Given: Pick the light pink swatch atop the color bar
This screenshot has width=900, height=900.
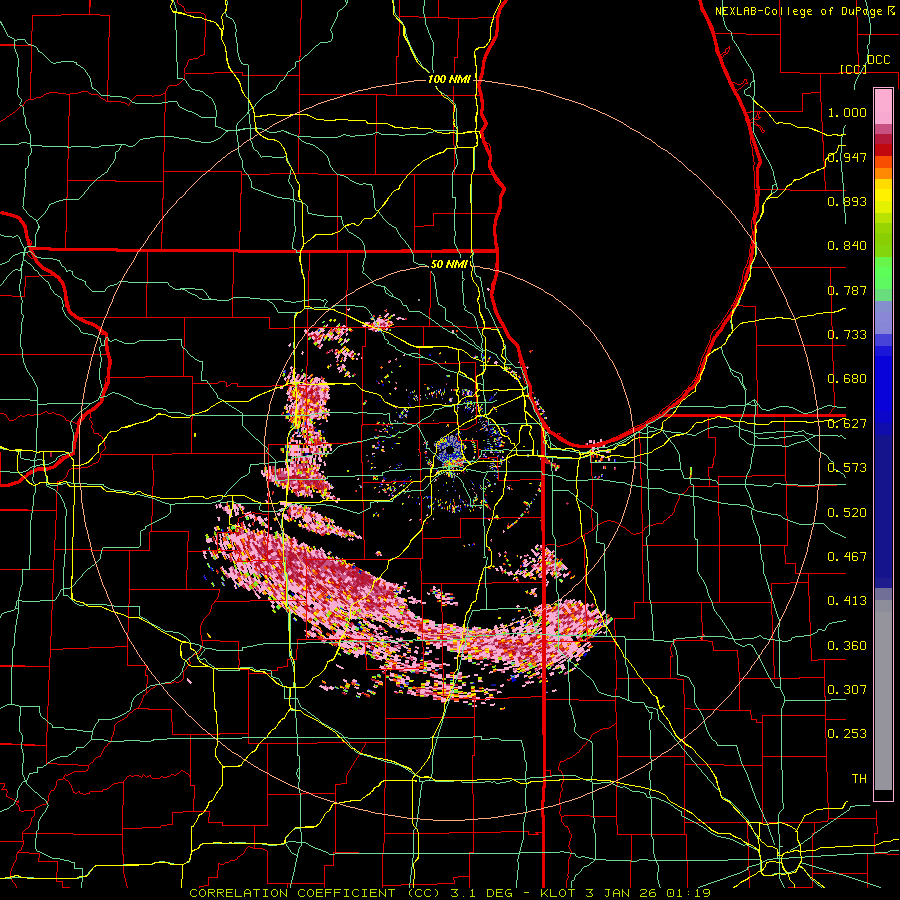Looking at the screenshot, I should pyautogui.click(x=883, y=106).
